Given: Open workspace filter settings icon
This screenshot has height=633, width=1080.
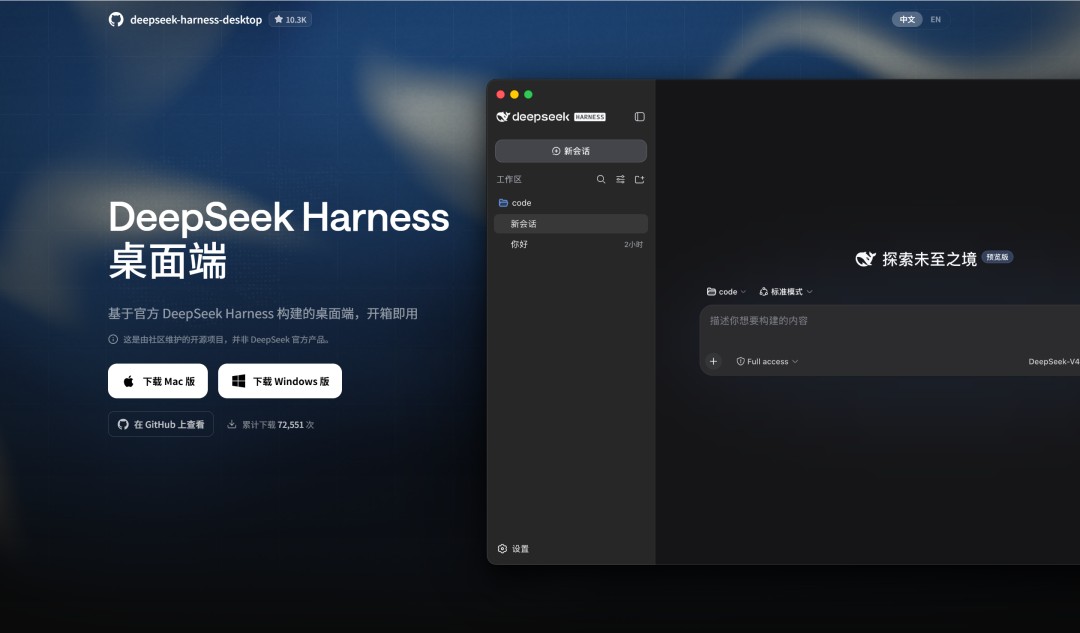Looking at the screenshot, I should point(620,179).
